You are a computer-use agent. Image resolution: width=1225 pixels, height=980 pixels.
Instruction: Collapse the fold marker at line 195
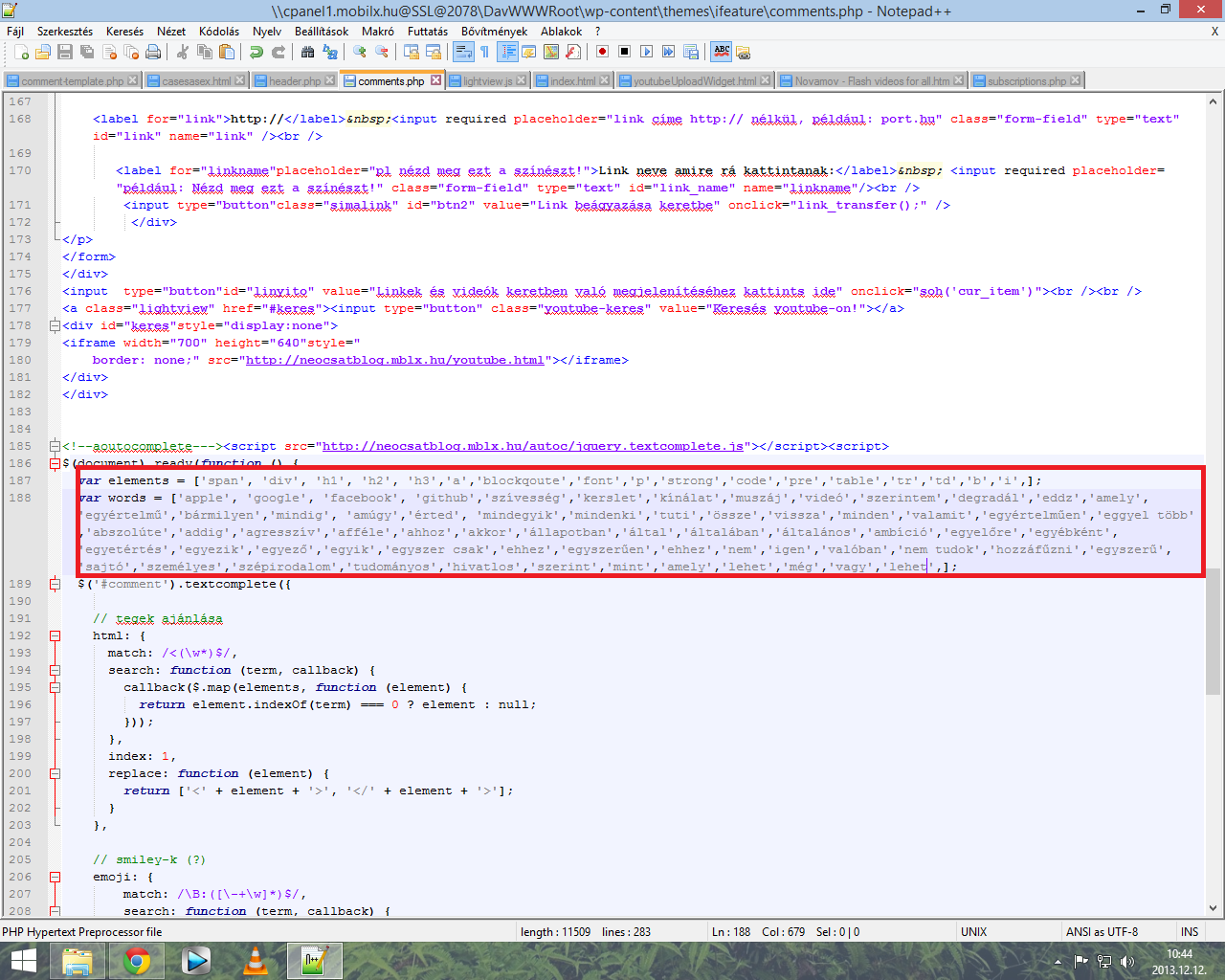(55, 687)
